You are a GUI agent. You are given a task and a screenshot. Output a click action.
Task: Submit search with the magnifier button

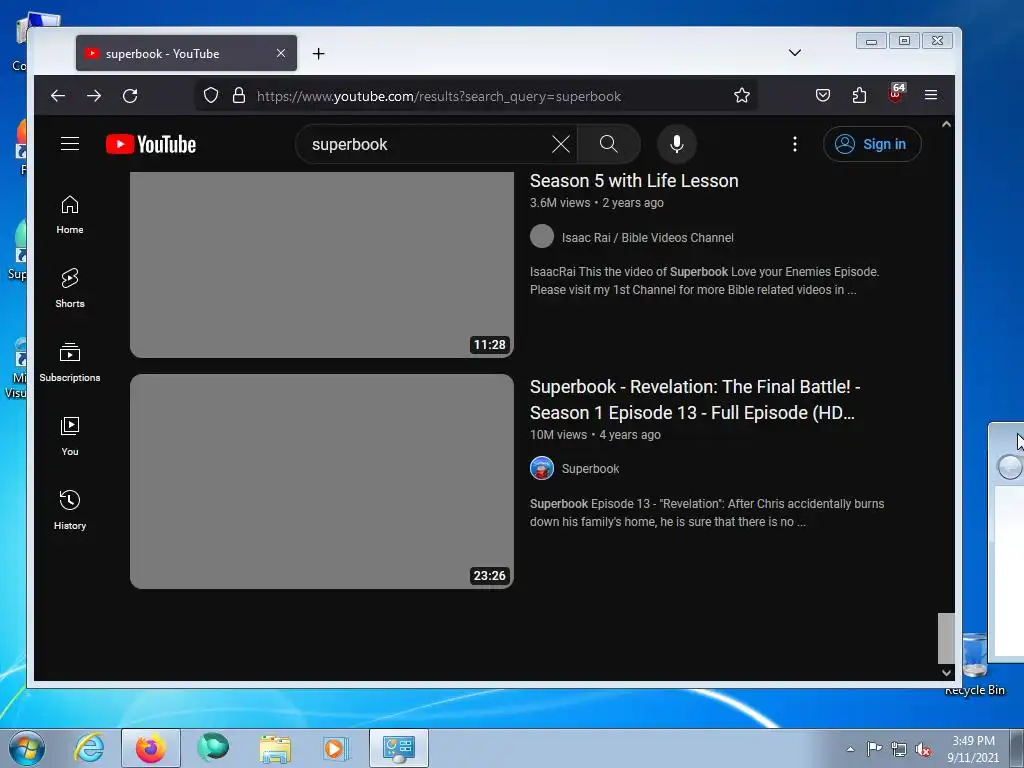(x=608, y=144)
